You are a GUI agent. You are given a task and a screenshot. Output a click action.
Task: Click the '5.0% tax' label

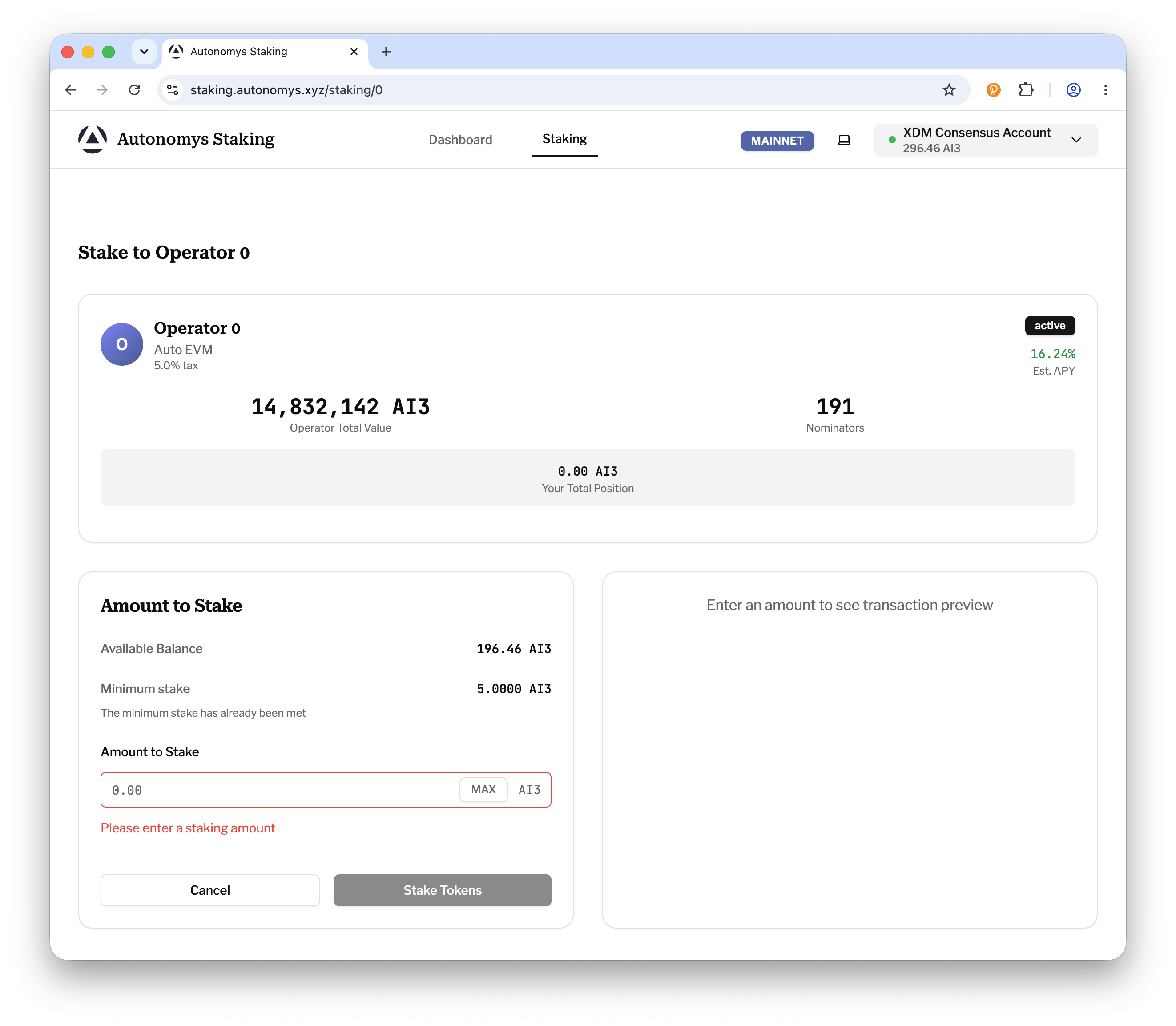(176, 365)
